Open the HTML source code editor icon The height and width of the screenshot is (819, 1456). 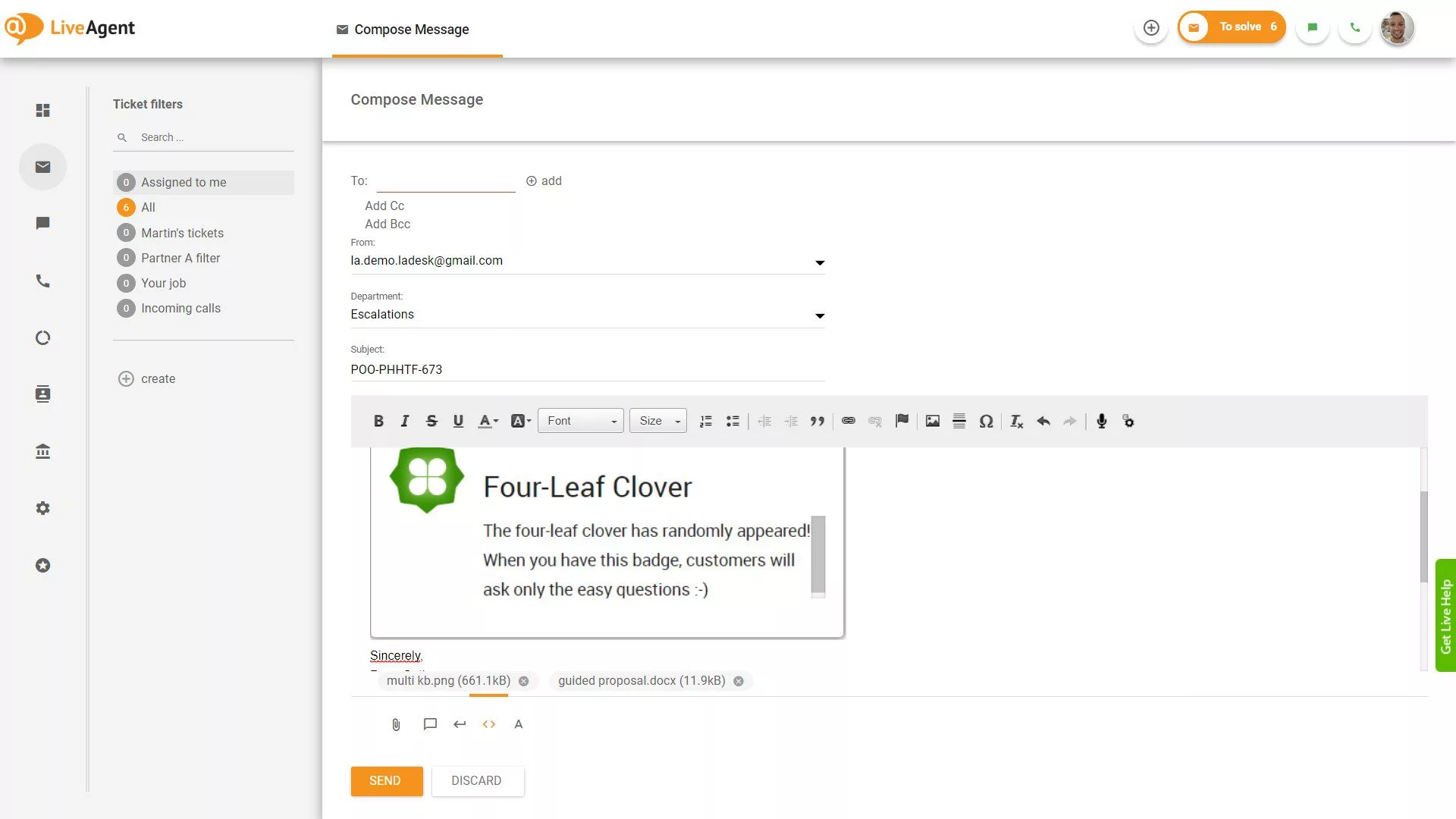pyautogui.click(x=489, y=724)
